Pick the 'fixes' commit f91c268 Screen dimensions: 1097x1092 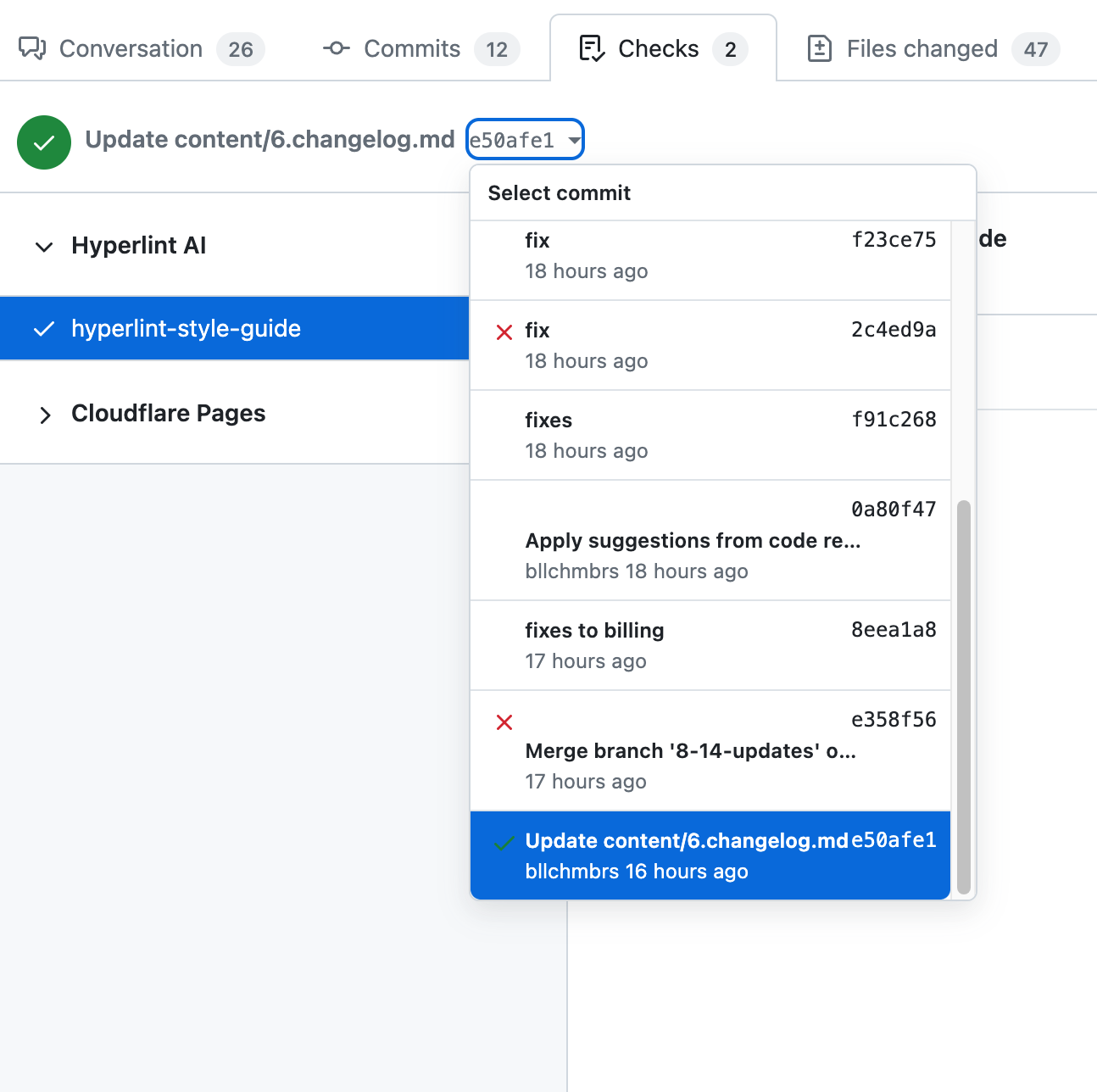[710, 435]
